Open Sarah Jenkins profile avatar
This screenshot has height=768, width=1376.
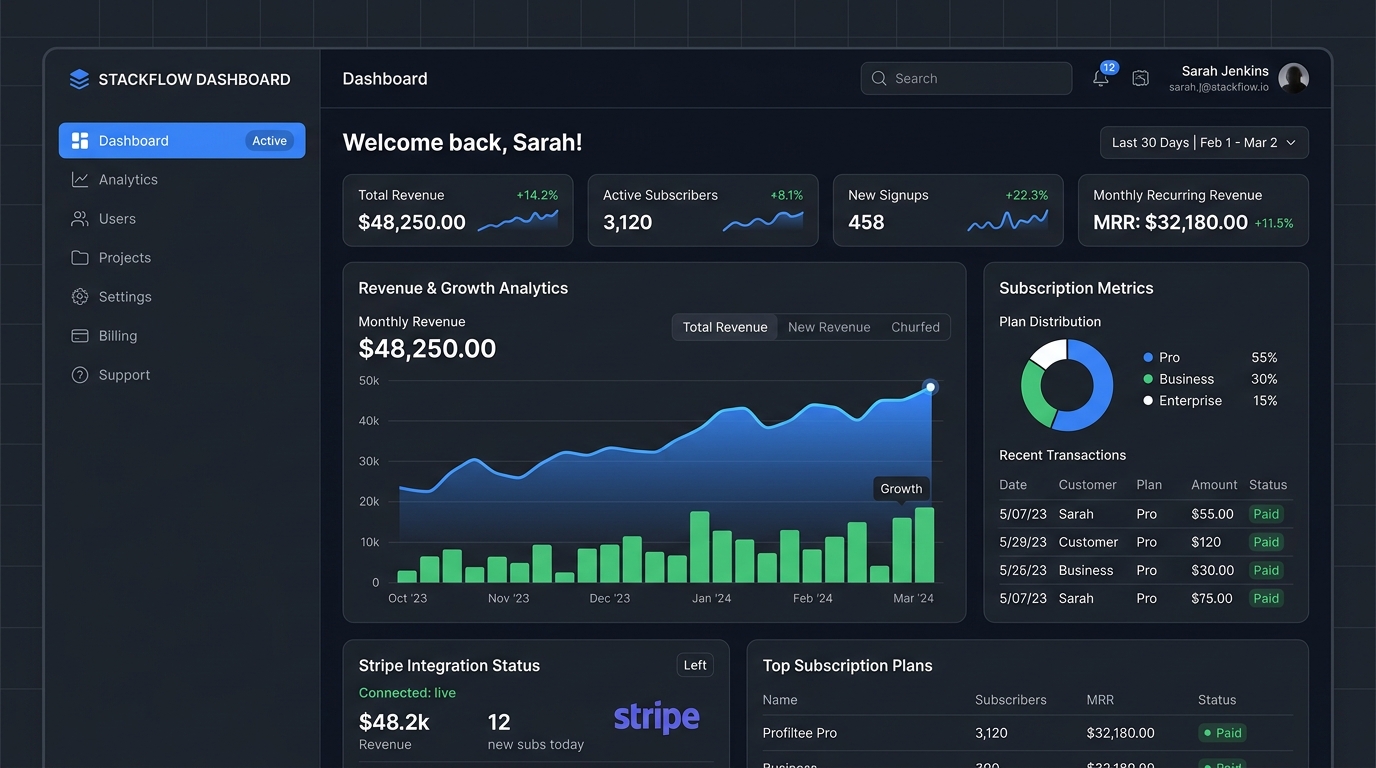1293,78
